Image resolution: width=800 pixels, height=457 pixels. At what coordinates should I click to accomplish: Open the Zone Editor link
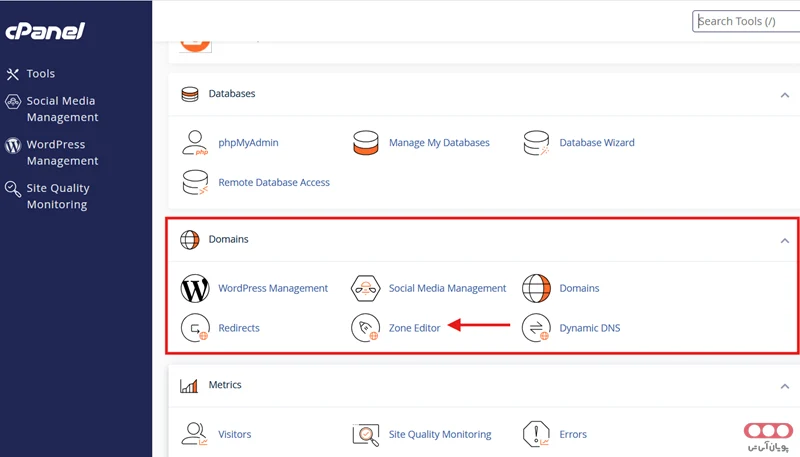click(x=414, y=328)
